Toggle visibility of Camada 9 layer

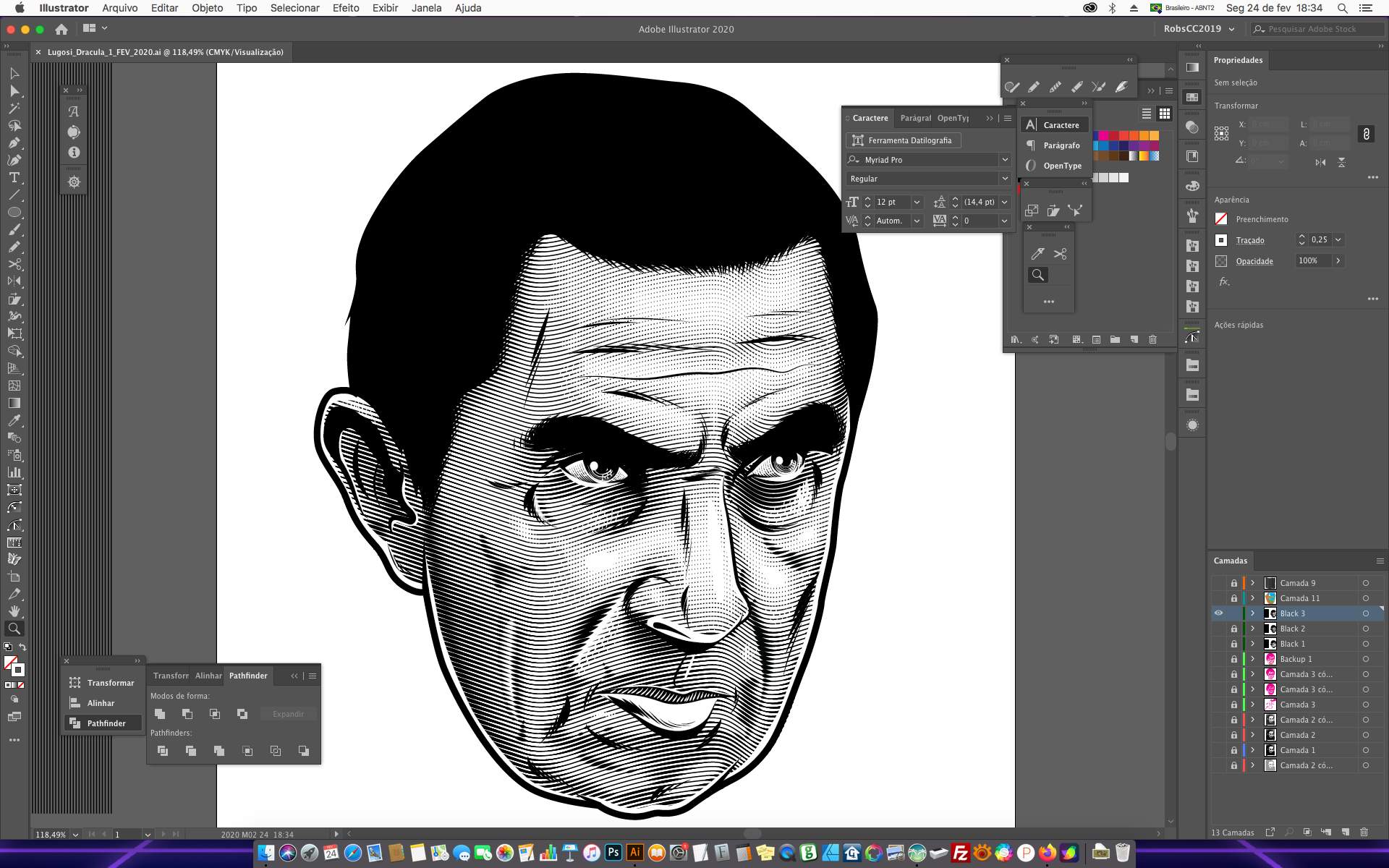[x=1219, y=583]
